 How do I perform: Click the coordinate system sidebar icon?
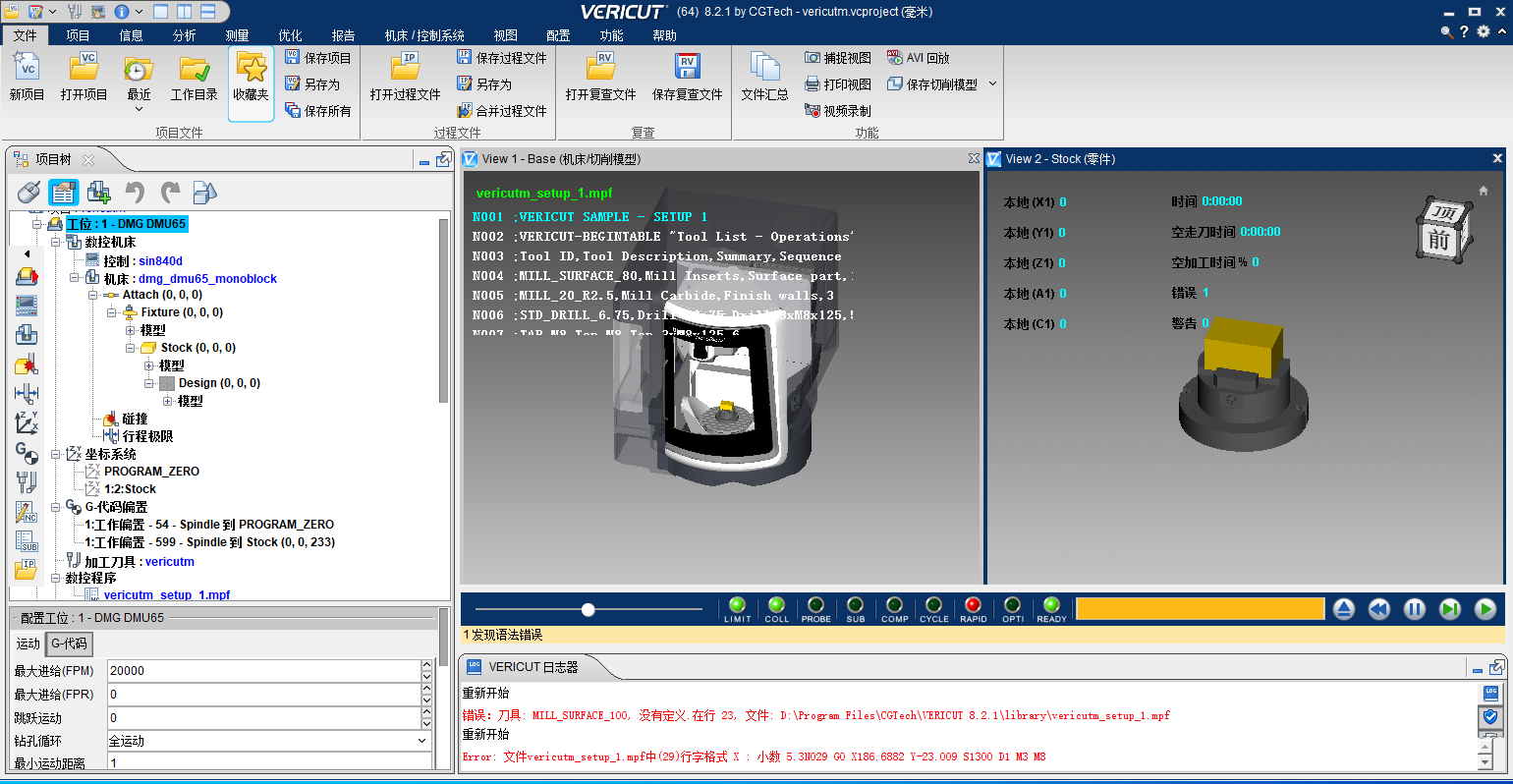27,423
